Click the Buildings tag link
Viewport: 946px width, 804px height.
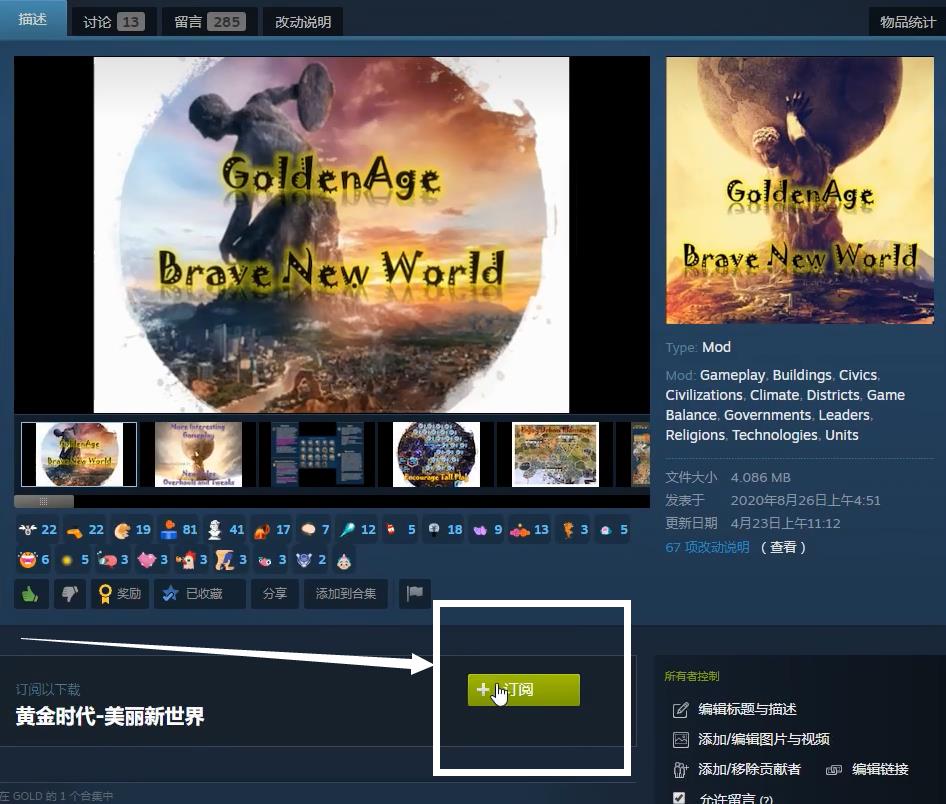[x=802, y=375]
